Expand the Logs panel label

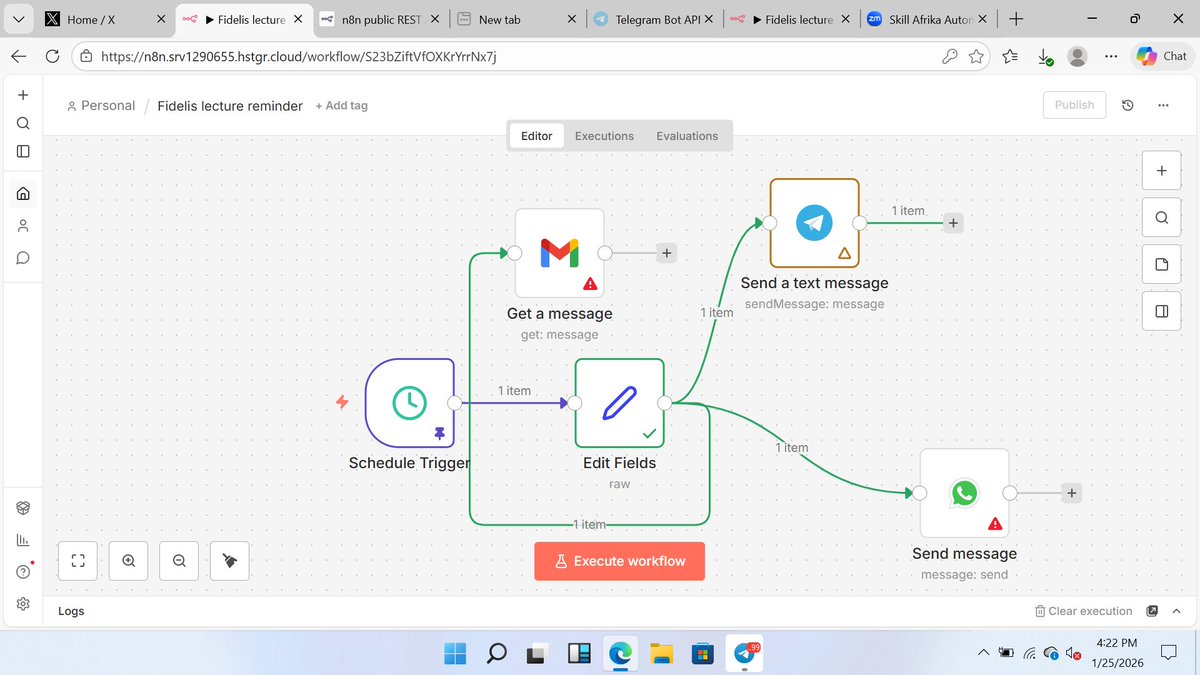click(71, 611)
